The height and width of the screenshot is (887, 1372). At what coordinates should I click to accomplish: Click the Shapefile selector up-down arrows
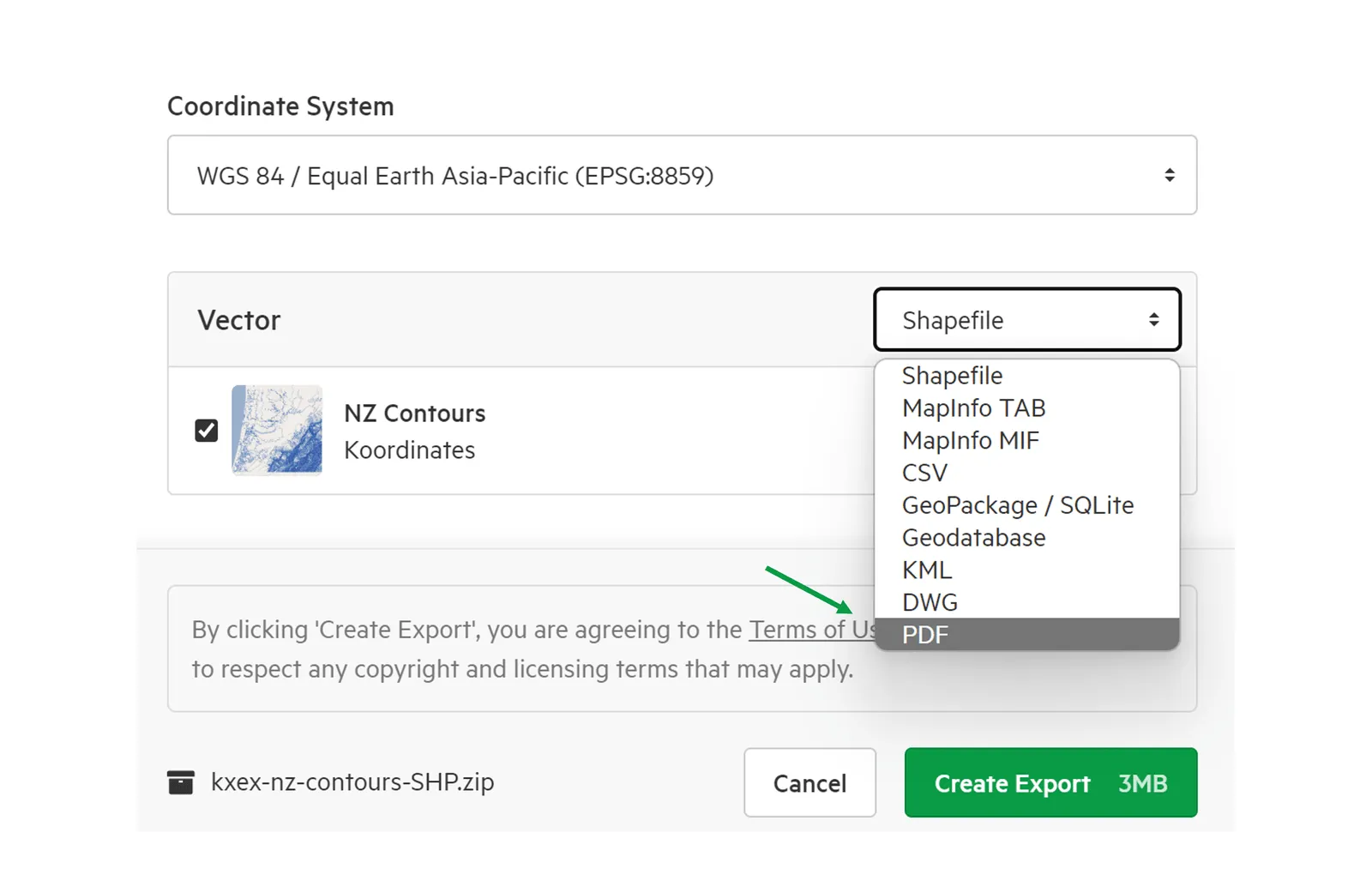coord(1153,320)
